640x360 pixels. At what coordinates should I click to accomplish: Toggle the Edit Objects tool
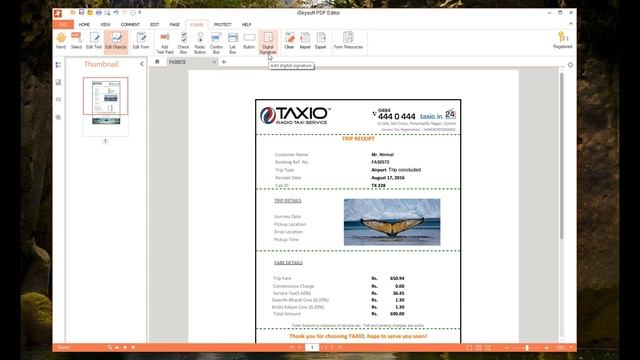coord(116,41)
